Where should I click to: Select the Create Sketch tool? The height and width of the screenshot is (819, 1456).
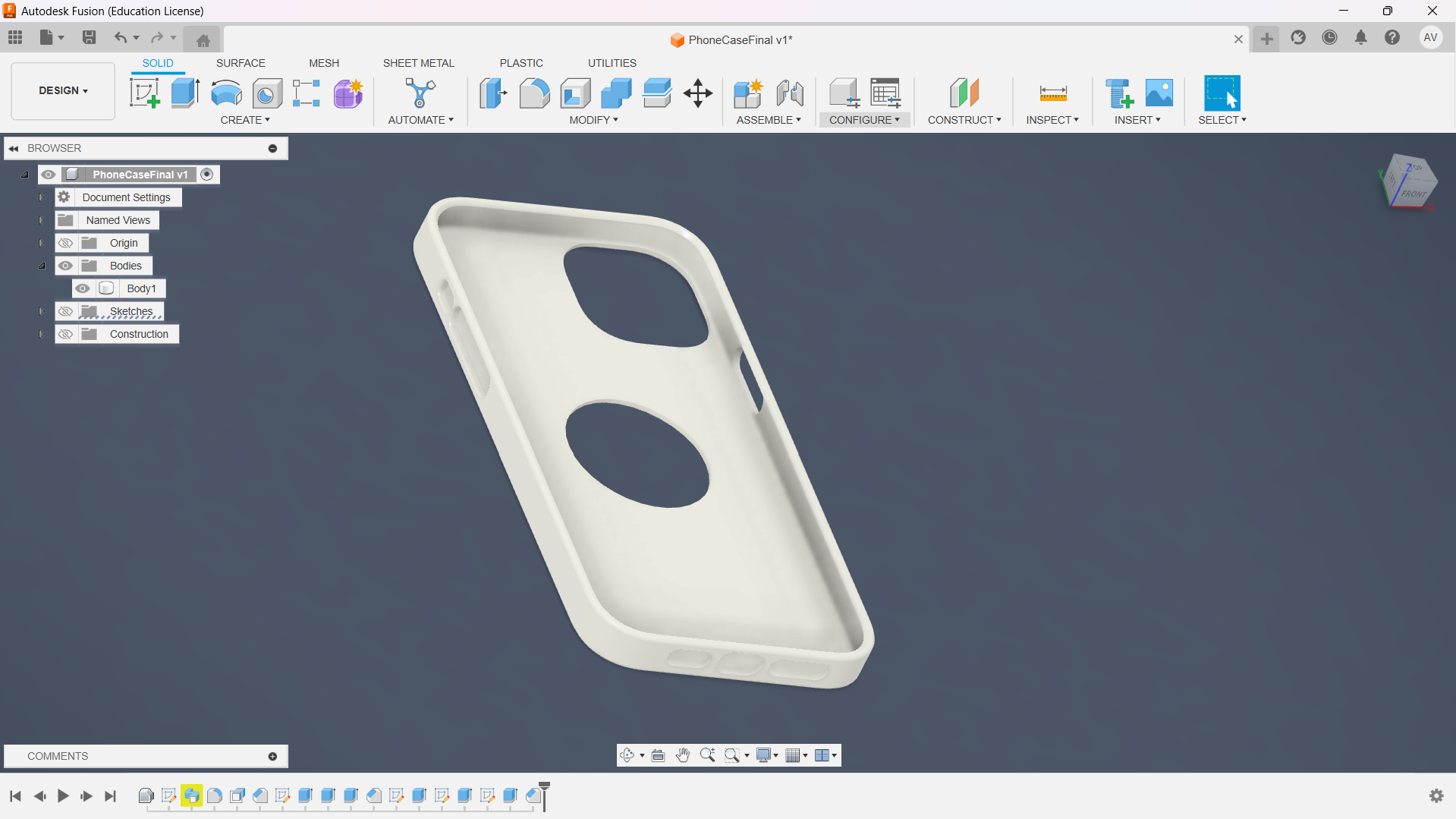(x=145, y=93)
